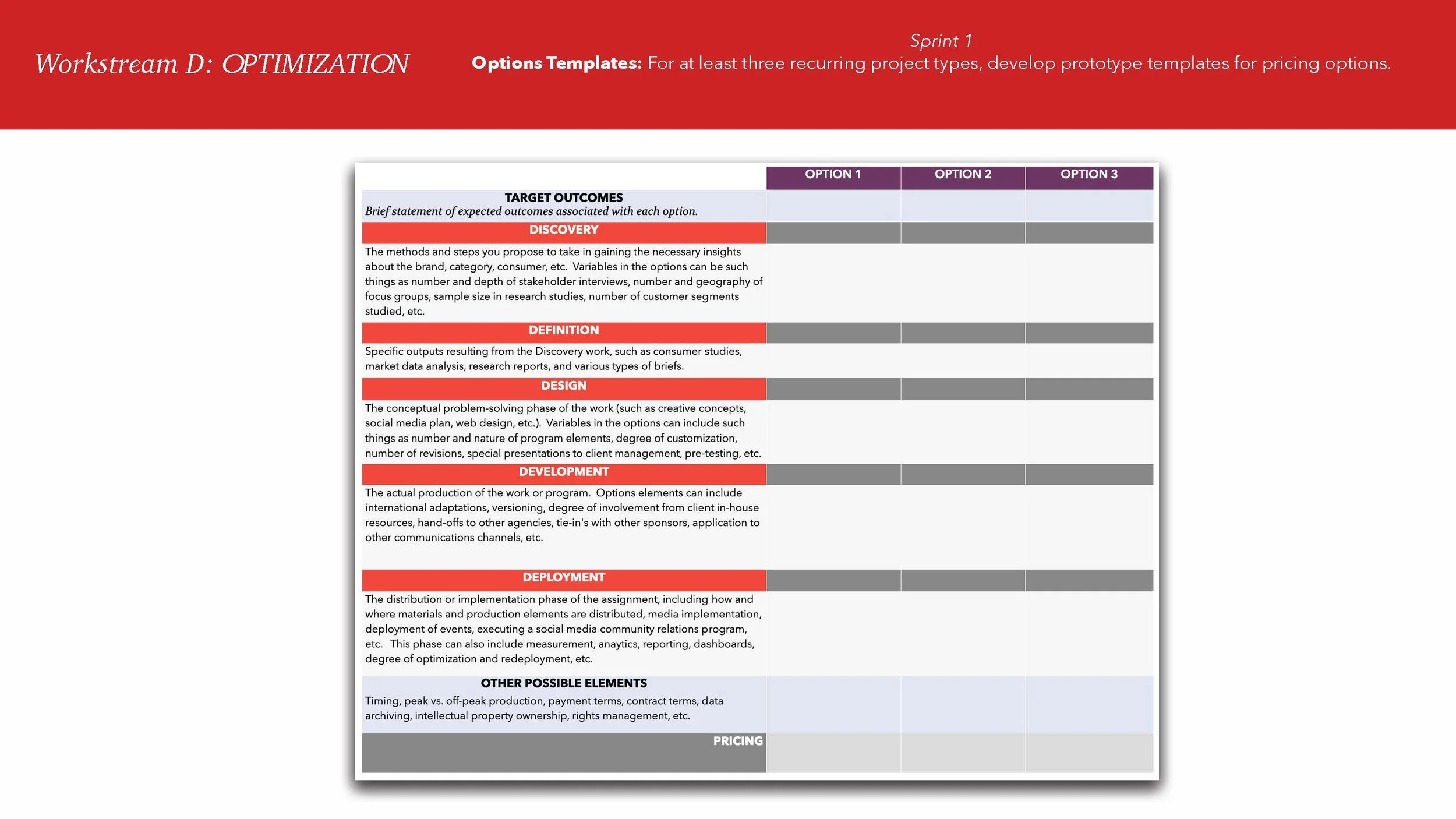This screenshot has width=1456, height=819.
Task: Click the PRICING row label
Action: [737, 741]
